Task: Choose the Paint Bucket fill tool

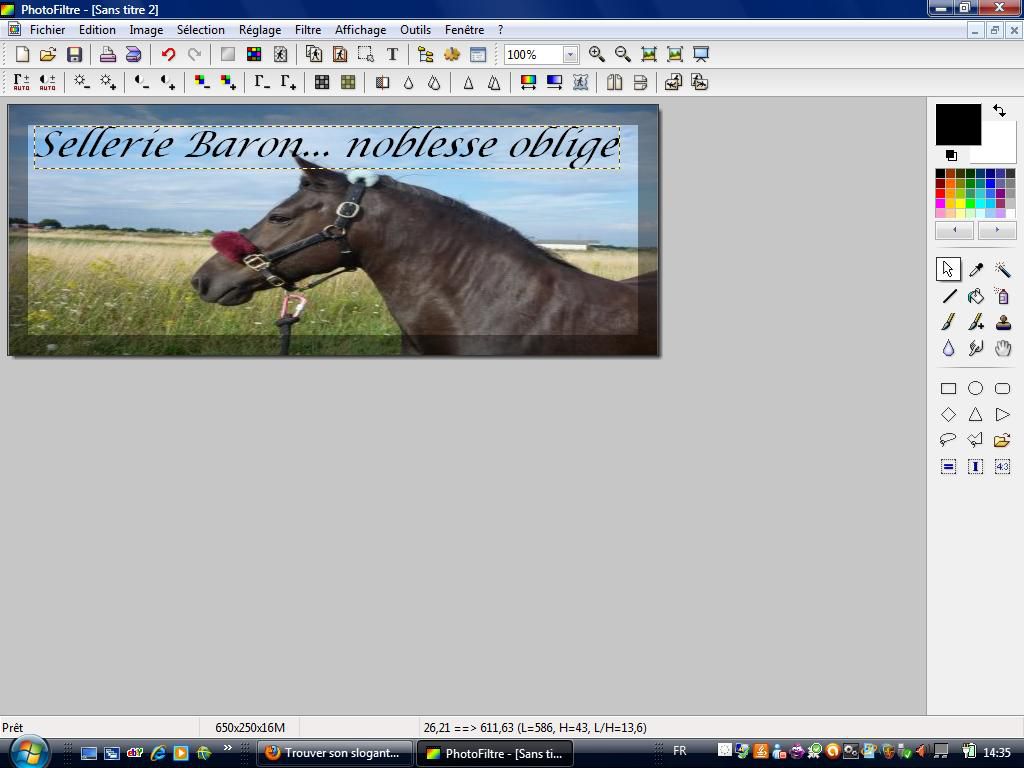Action: (975, 296)
